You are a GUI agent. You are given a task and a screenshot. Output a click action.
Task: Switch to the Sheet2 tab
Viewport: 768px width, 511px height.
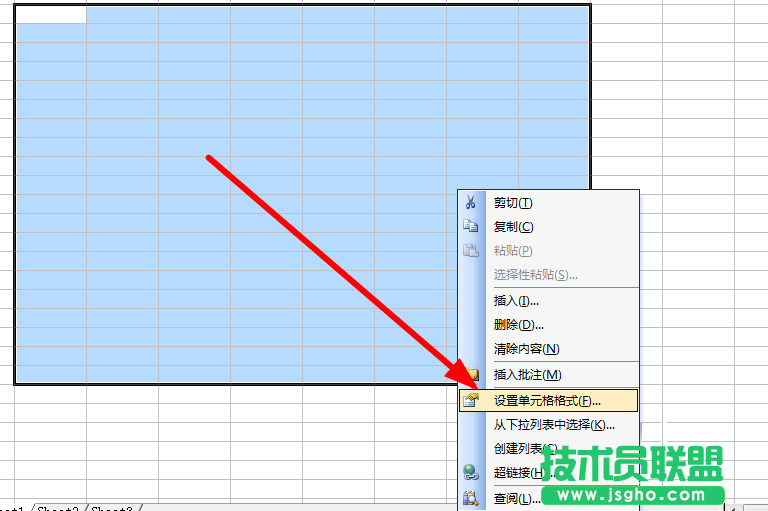58,508
